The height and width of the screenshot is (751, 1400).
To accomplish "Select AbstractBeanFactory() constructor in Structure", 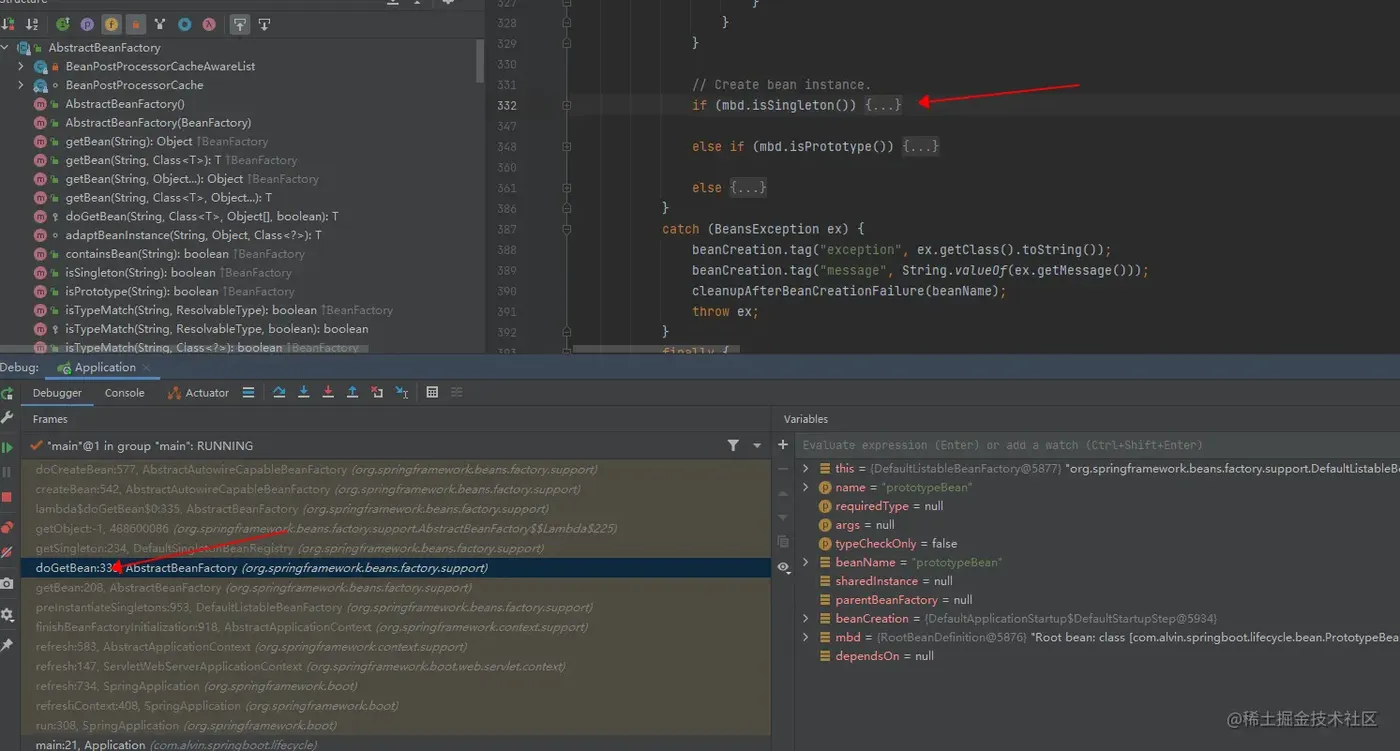I will [x=125, y=104].
